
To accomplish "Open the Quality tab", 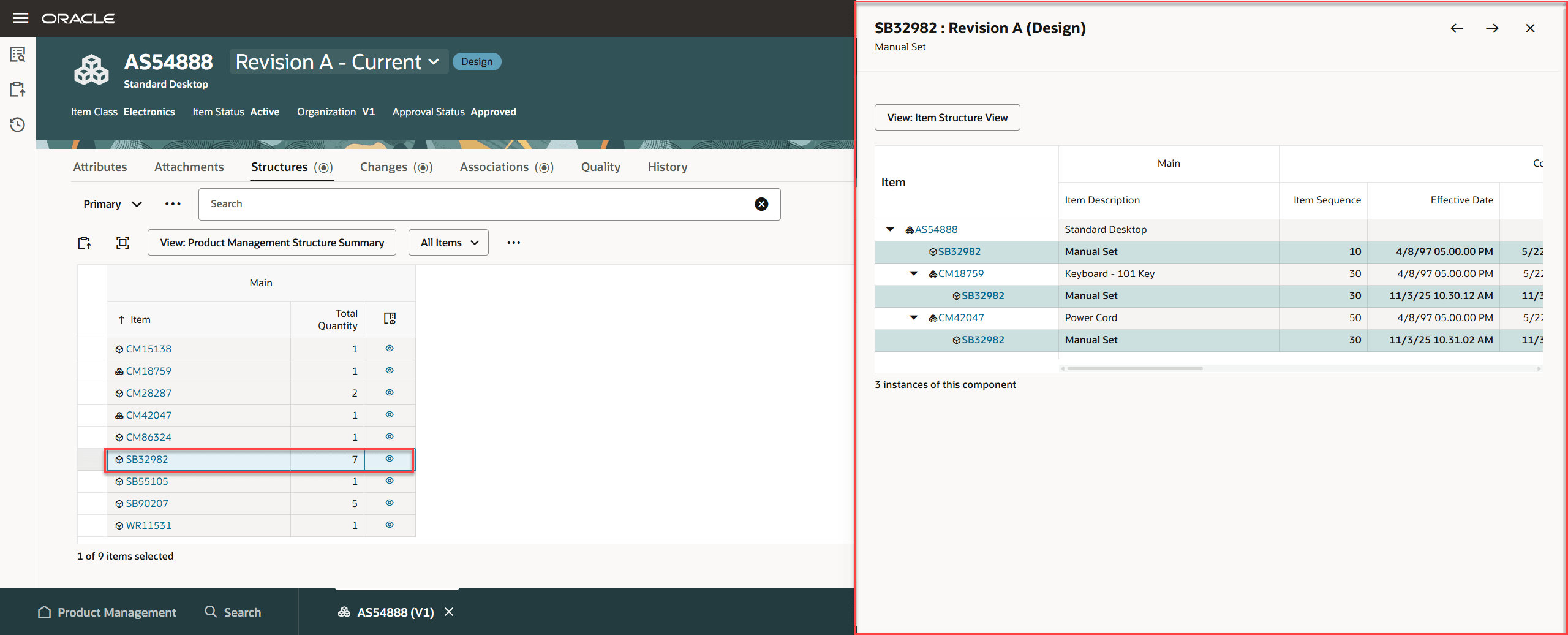I will pos(600,167).
